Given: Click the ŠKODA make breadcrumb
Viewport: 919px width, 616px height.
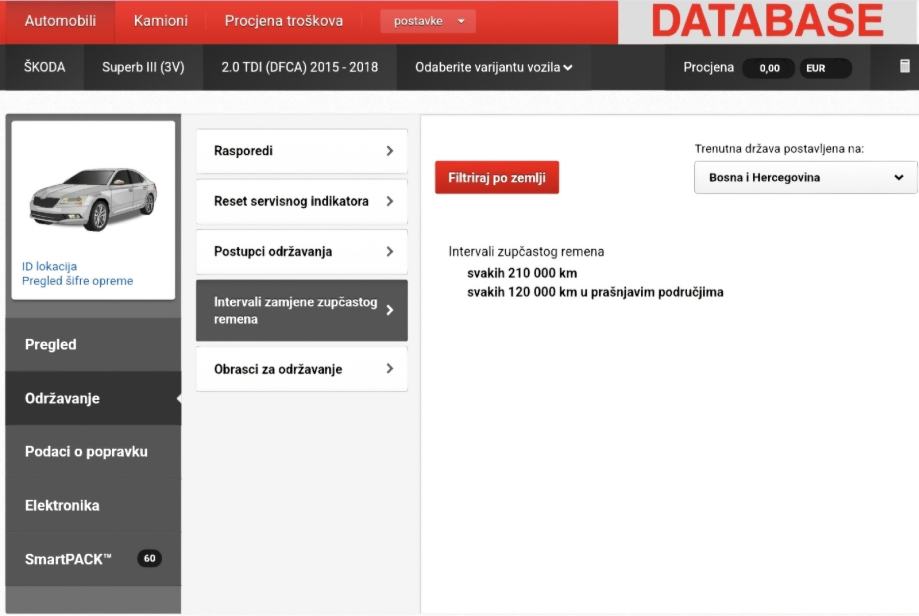Looking at the screenshot, I should tap(45, 67).
